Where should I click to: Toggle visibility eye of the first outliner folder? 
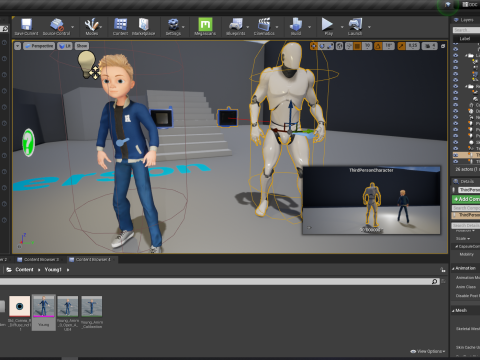click(456, 55)
